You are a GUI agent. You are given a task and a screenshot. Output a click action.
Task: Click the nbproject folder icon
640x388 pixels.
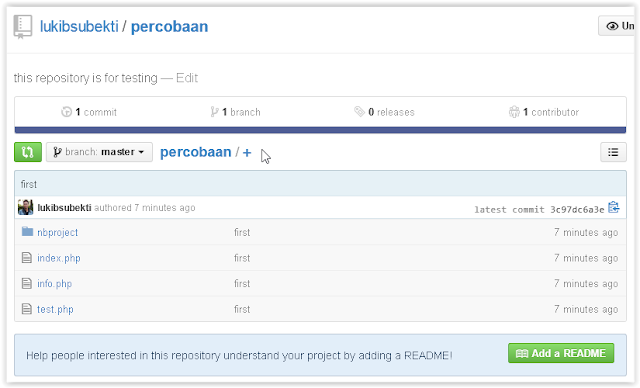point(27,232)
